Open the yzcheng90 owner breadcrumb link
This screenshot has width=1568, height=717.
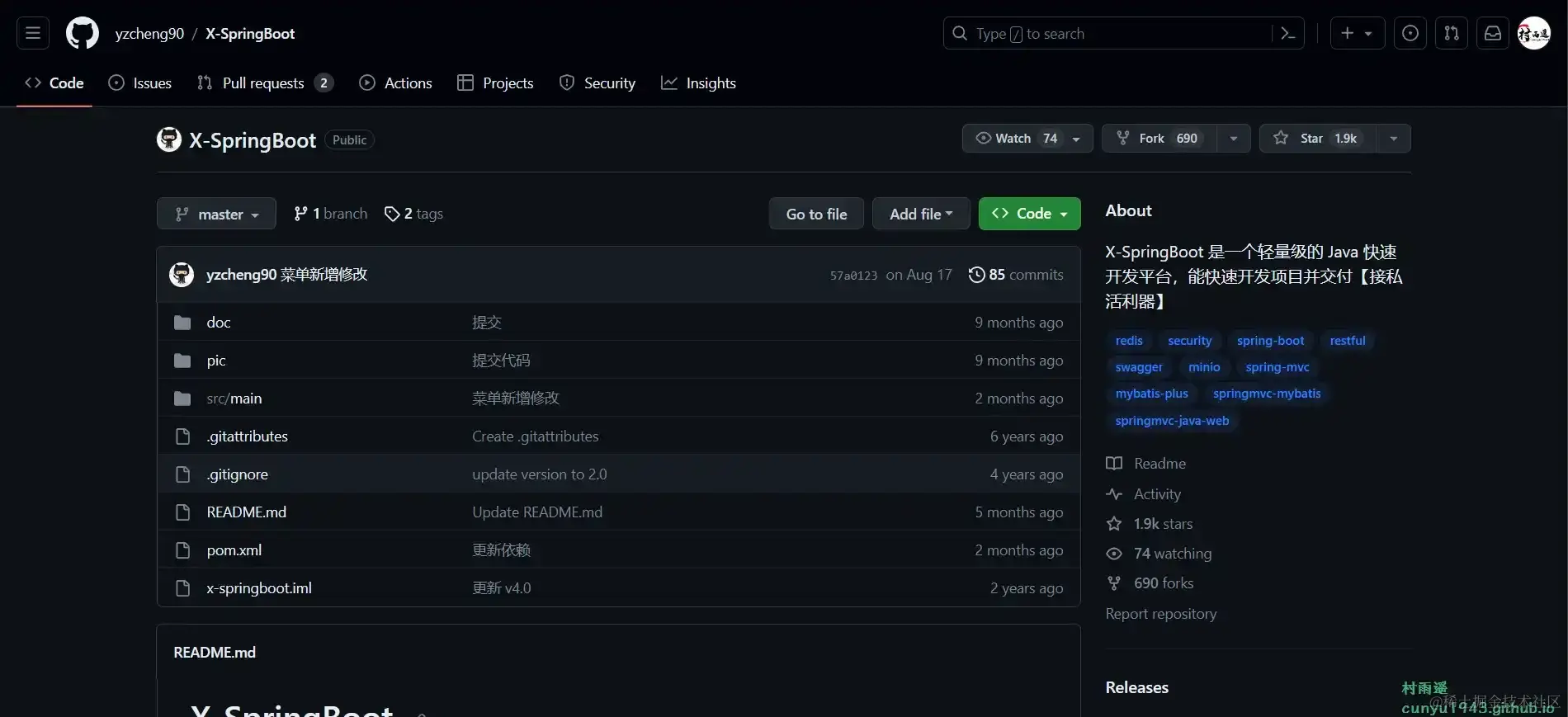[149, 33]
